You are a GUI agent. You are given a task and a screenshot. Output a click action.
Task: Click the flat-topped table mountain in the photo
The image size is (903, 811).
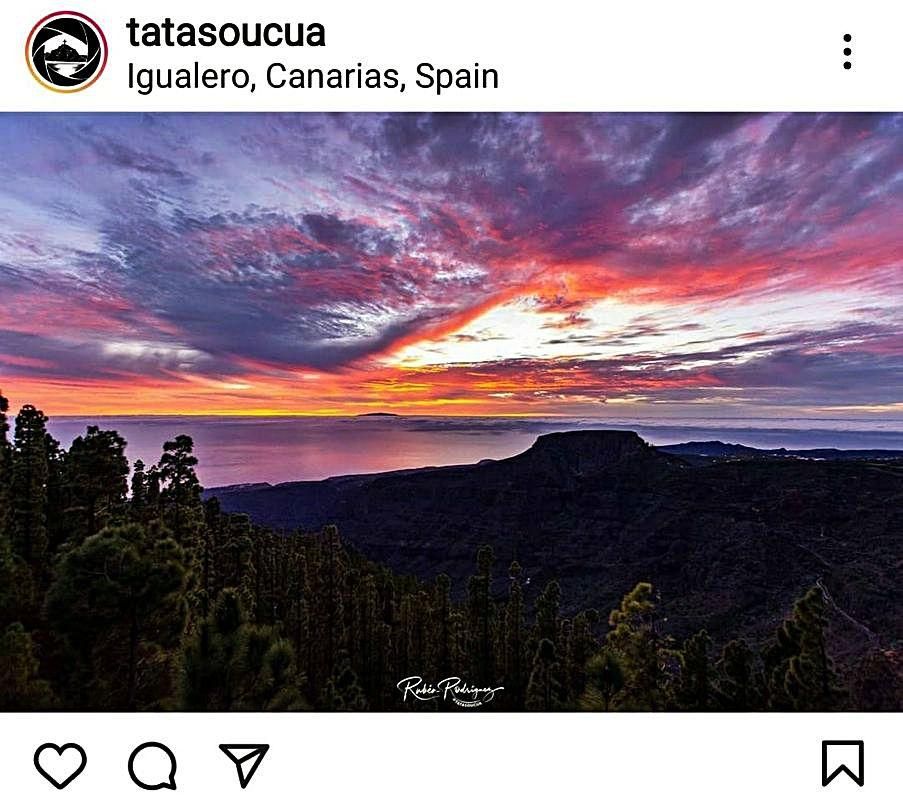(x=589, y=445)
